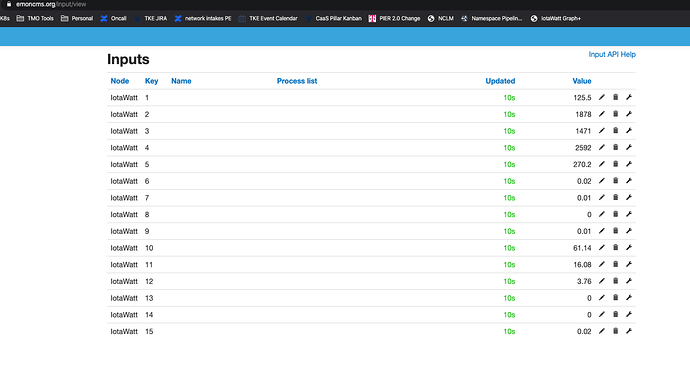Screen dimensions: 690x367
Task: Edit the key 15 input pencil icon
Action: click(602, 331)
